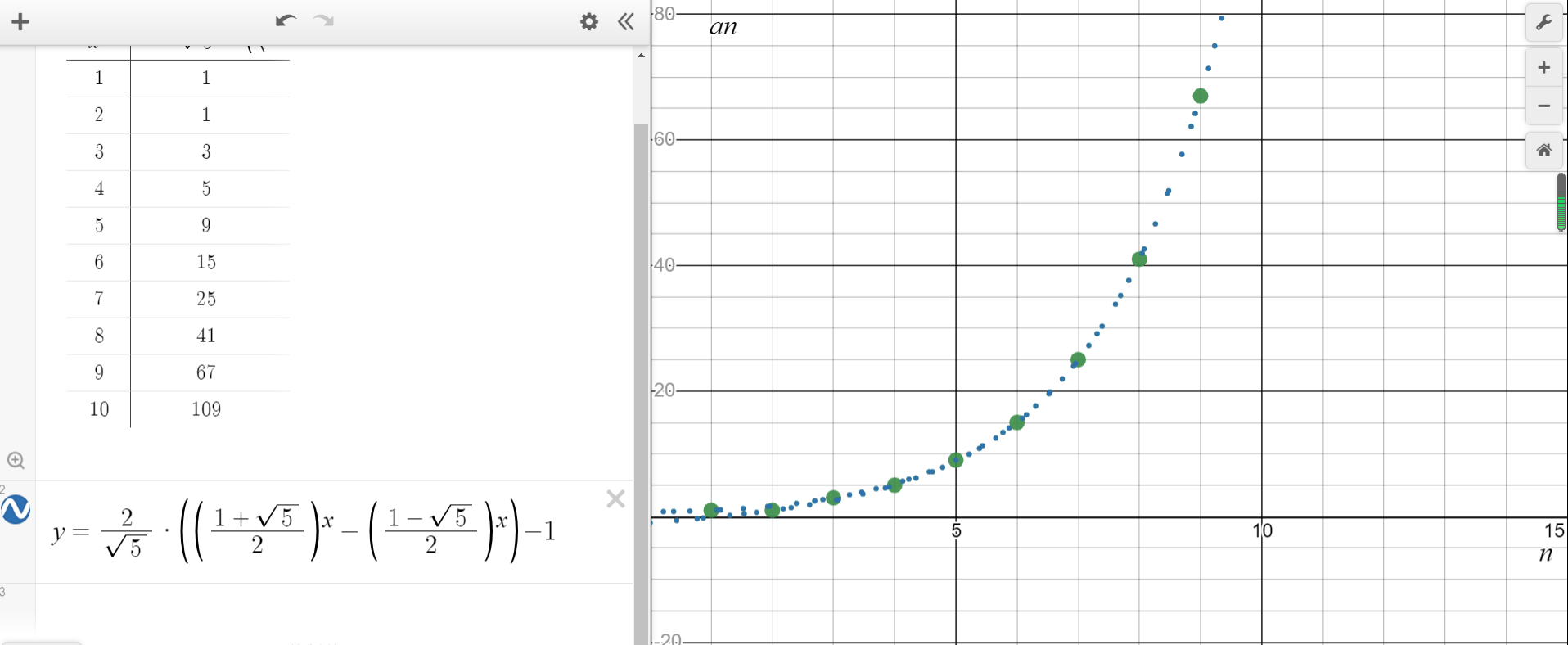Click green data point at n=8

coord(1139,259)
